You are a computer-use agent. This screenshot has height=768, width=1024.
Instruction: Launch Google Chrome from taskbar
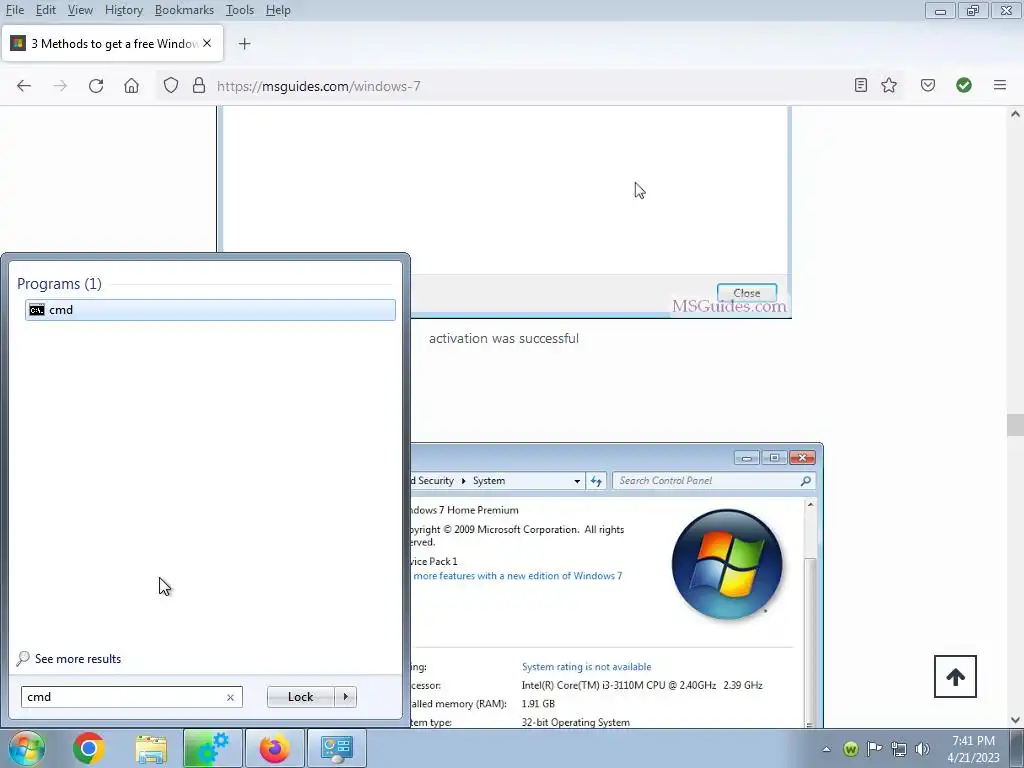pos(89,748)
